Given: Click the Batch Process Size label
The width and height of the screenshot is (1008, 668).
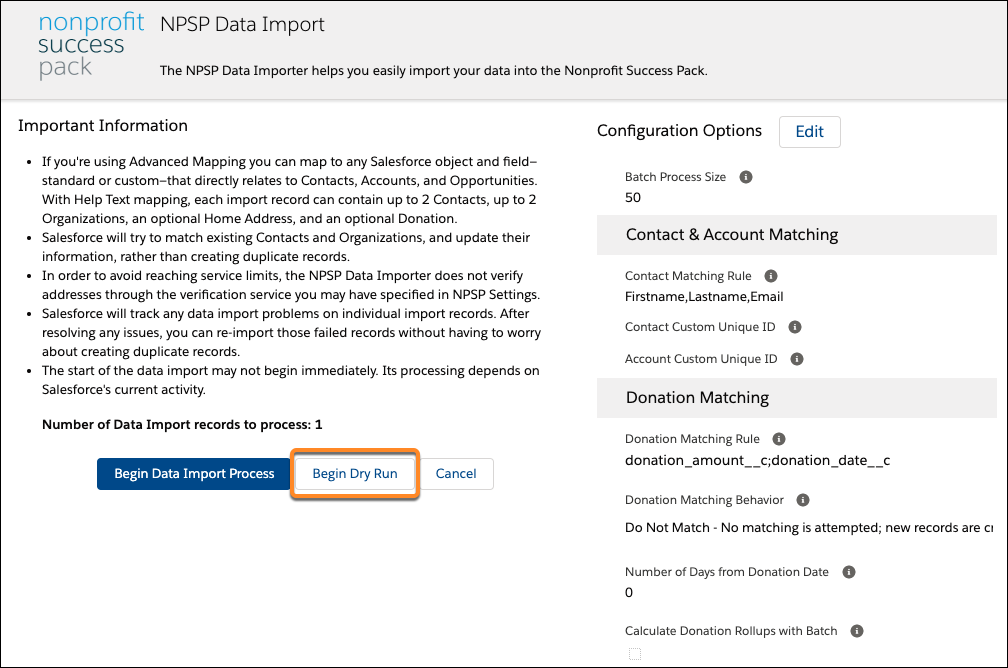Looking at the screenshot, I should tap(675, 177).
